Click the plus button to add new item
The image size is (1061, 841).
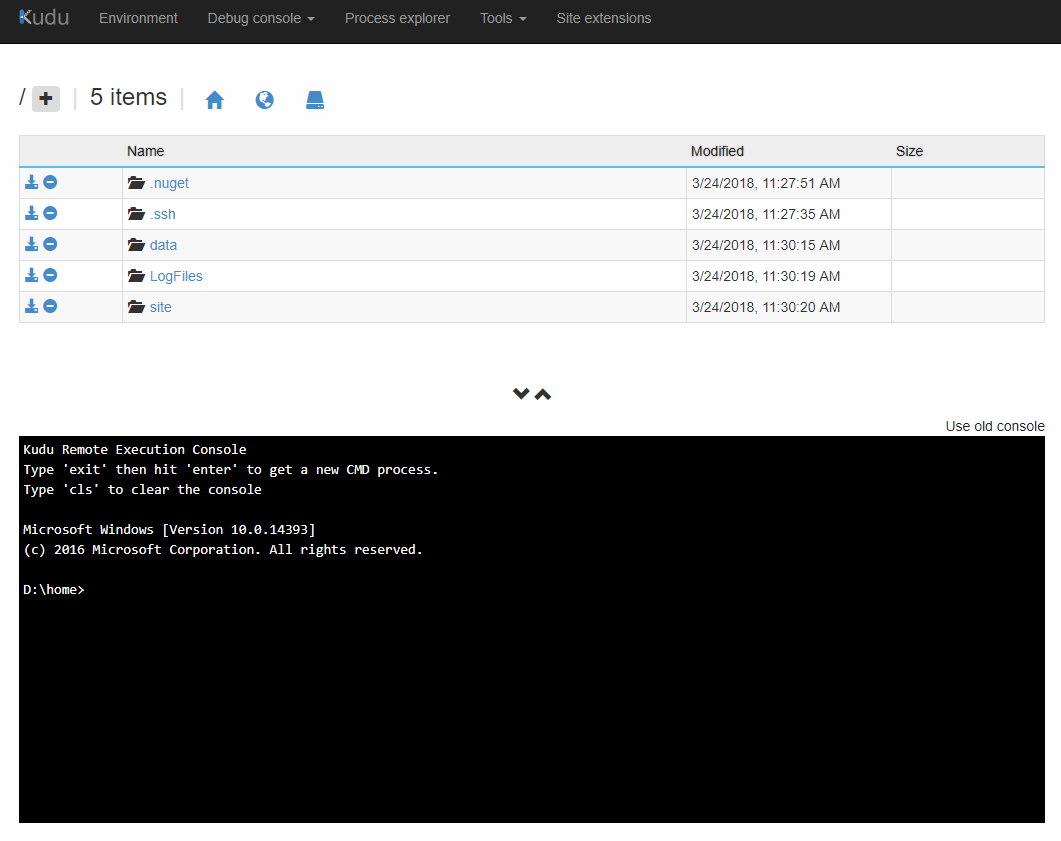coord(46,99)
